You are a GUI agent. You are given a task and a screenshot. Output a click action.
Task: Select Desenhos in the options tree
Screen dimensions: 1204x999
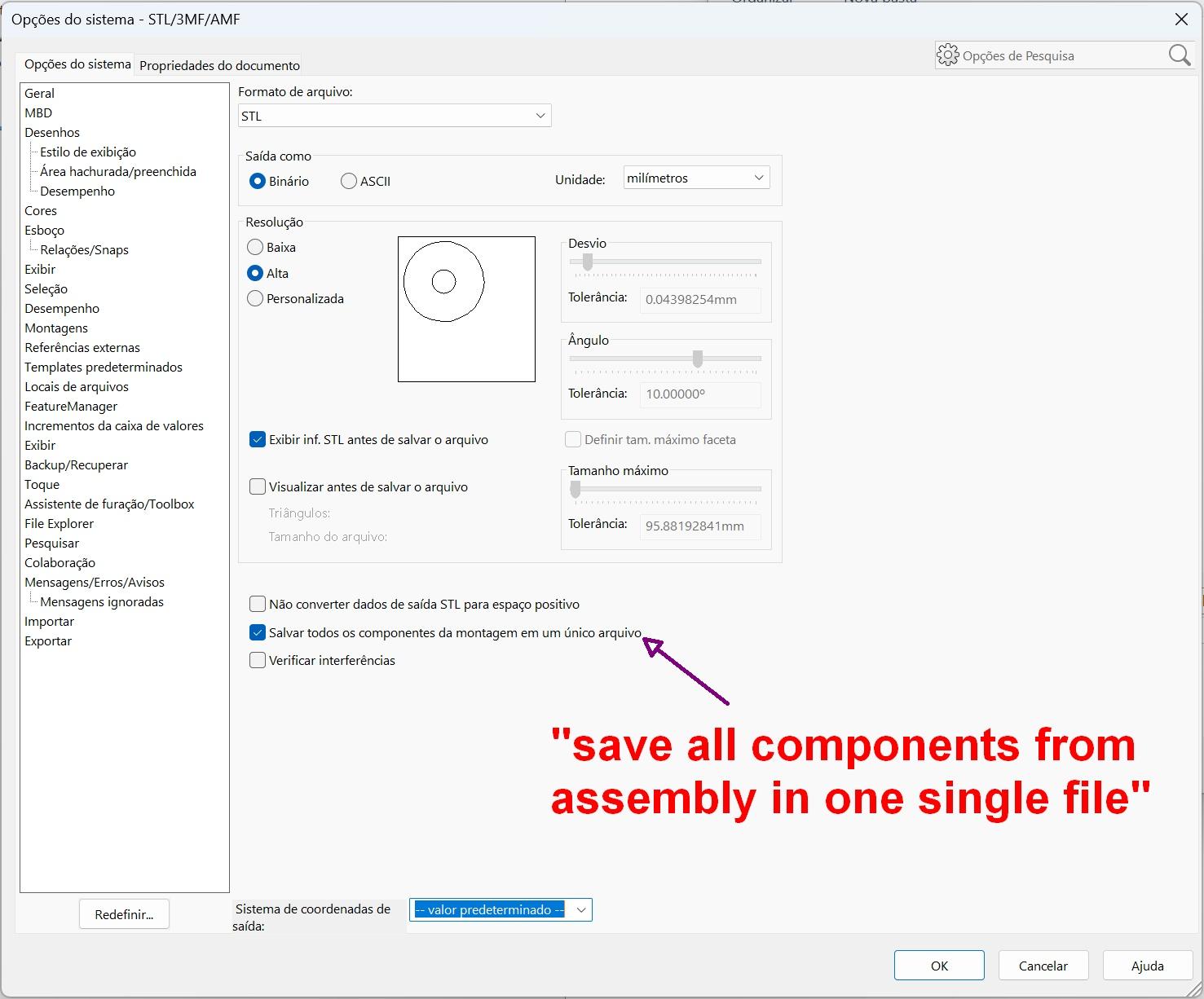(x=52, y=132)
